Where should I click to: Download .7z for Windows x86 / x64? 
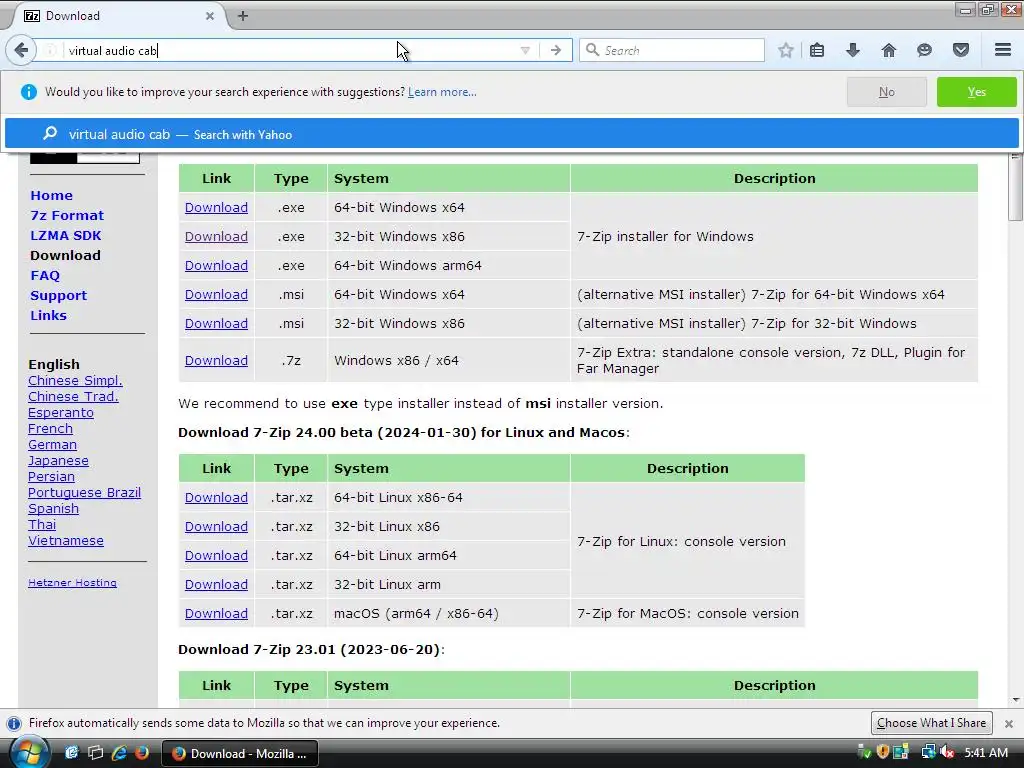tap(216, 360)
